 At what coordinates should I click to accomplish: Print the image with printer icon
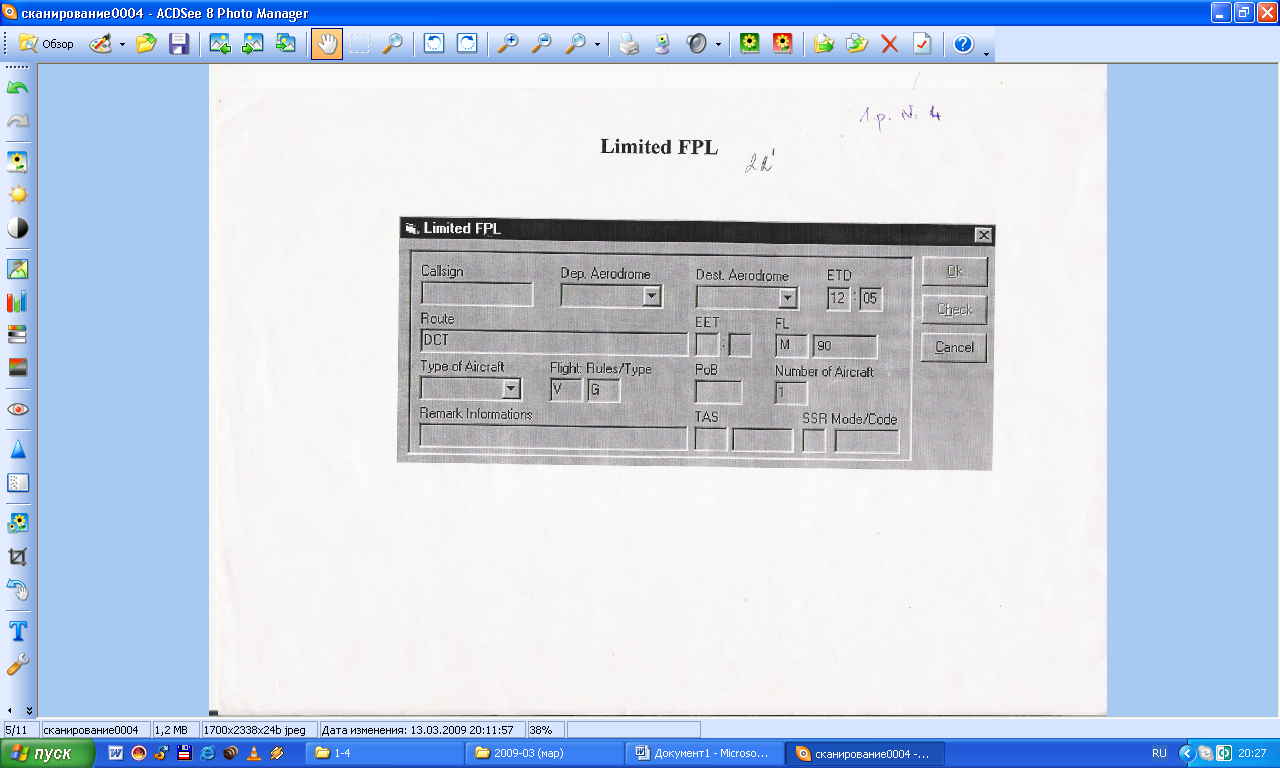tap(628, 44)
